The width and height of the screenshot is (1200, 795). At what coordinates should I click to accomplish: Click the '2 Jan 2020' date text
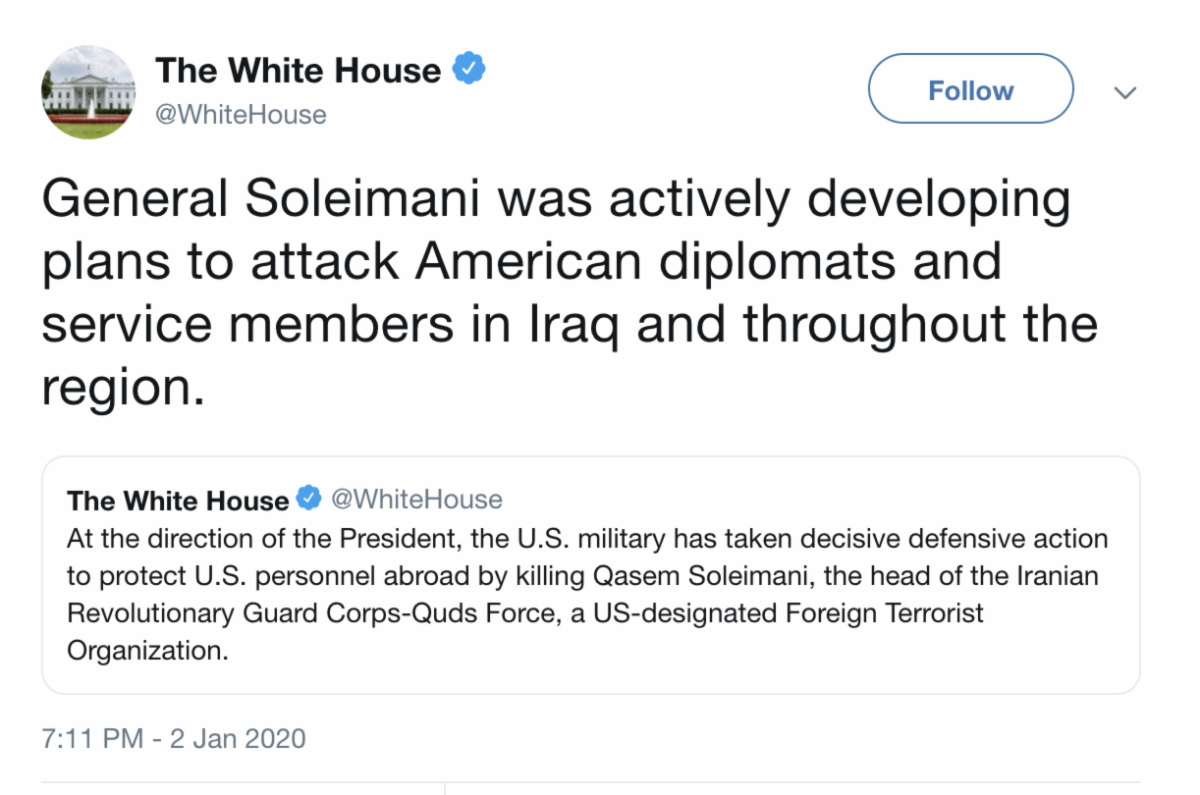tap(238, 739)
